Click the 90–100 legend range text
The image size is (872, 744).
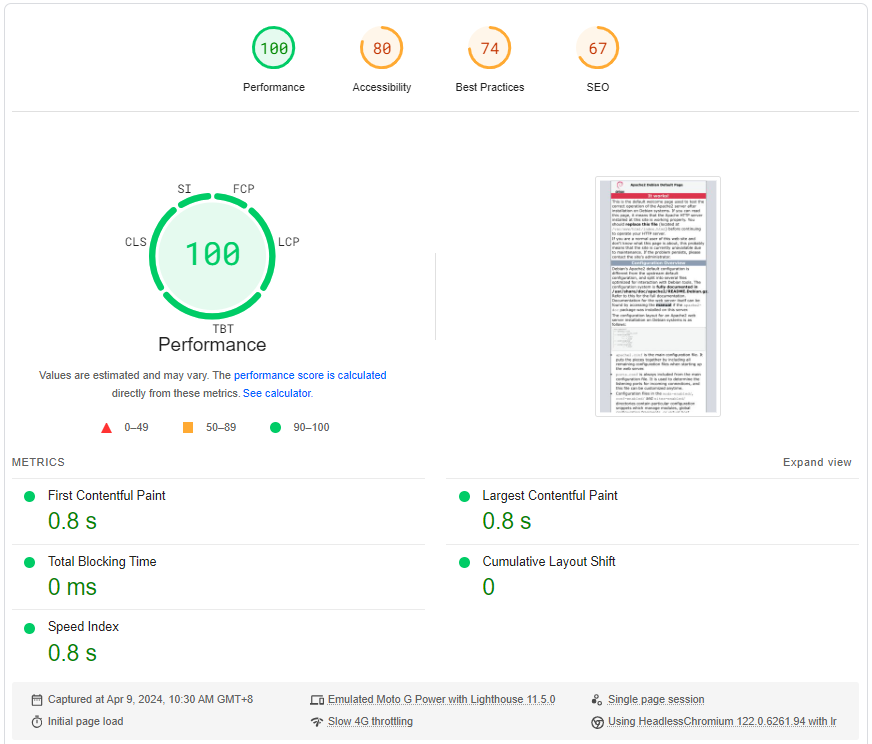click(x=311, y=427)
